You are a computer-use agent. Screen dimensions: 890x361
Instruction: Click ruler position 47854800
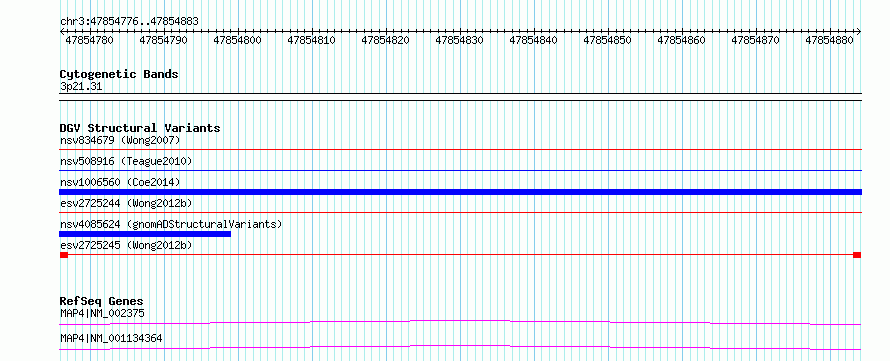point(237,40)
